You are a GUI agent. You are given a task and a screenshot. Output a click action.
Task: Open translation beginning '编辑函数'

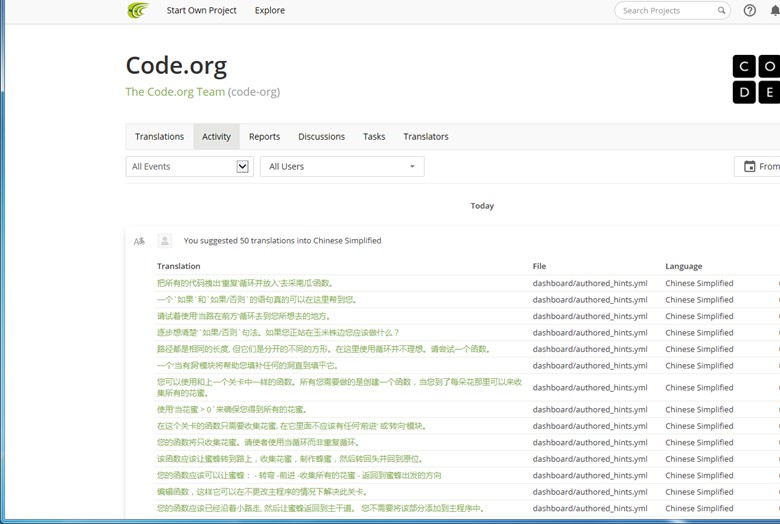pos(262,491)
